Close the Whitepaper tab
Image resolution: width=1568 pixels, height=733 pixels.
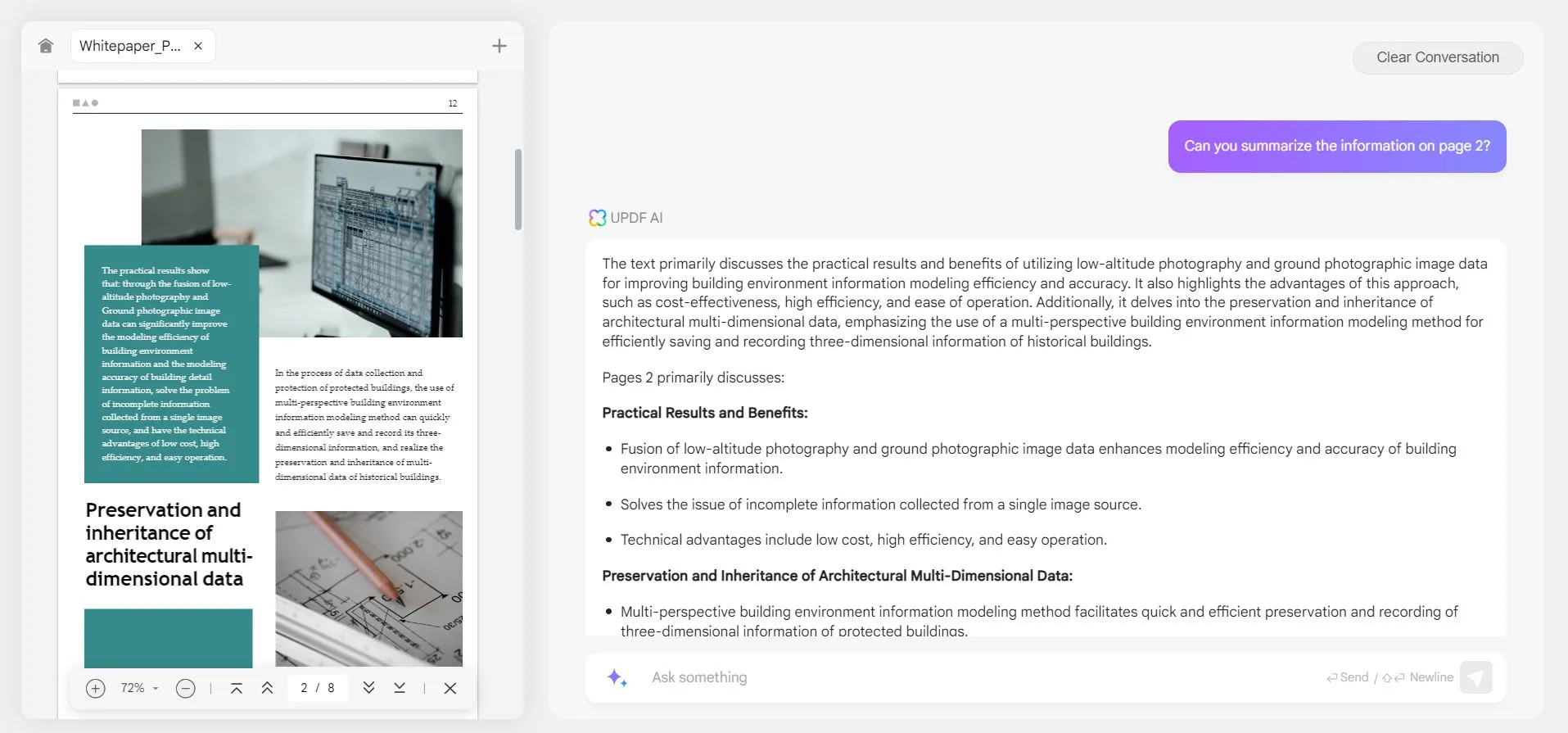(x=198, y=46)
